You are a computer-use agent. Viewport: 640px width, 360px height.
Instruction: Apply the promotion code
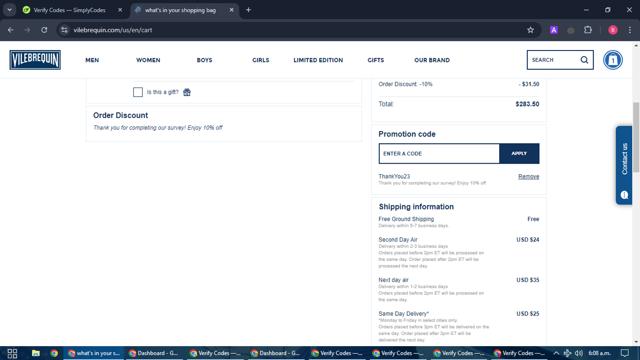[x=519, y=153]
